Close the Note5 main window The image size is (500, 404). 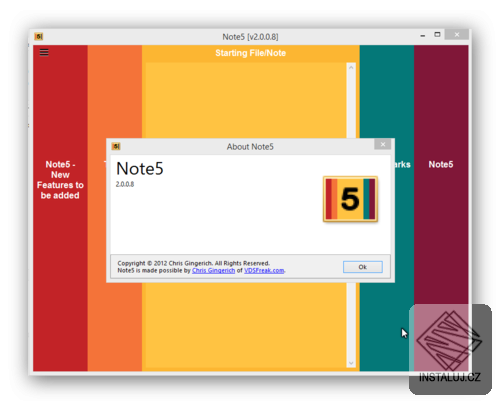[457, 35]
